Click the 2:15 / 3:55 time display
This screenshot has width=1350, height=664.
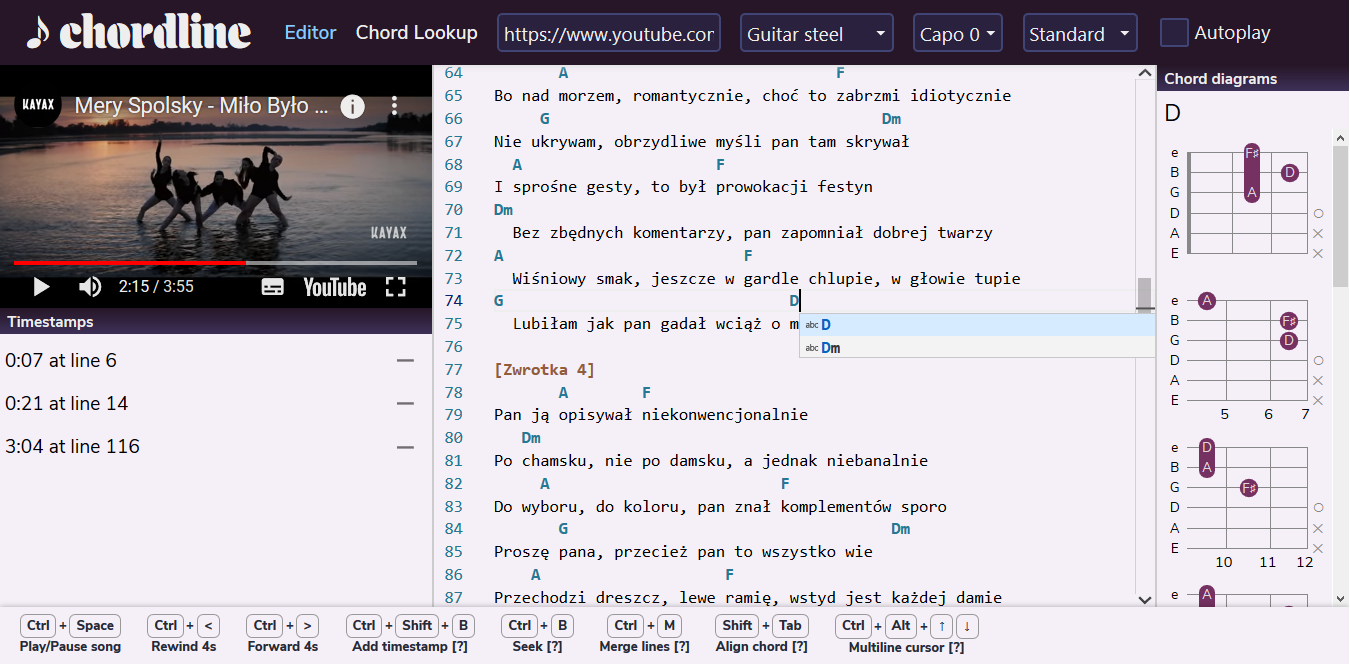(156, 287)
